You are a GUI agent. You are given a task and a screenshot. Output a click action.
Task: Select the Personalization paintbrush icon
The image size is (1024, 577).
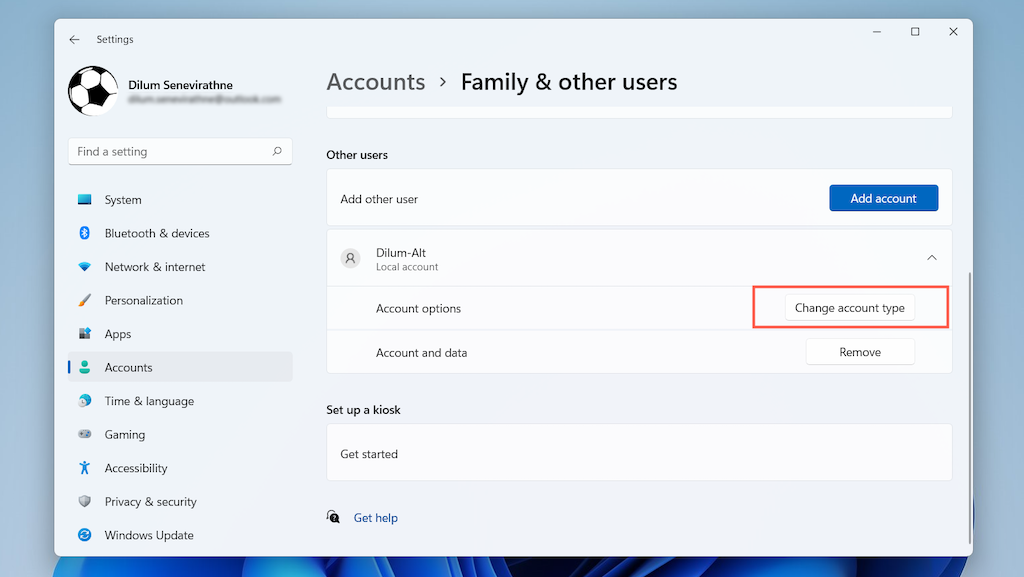[85, 300]
